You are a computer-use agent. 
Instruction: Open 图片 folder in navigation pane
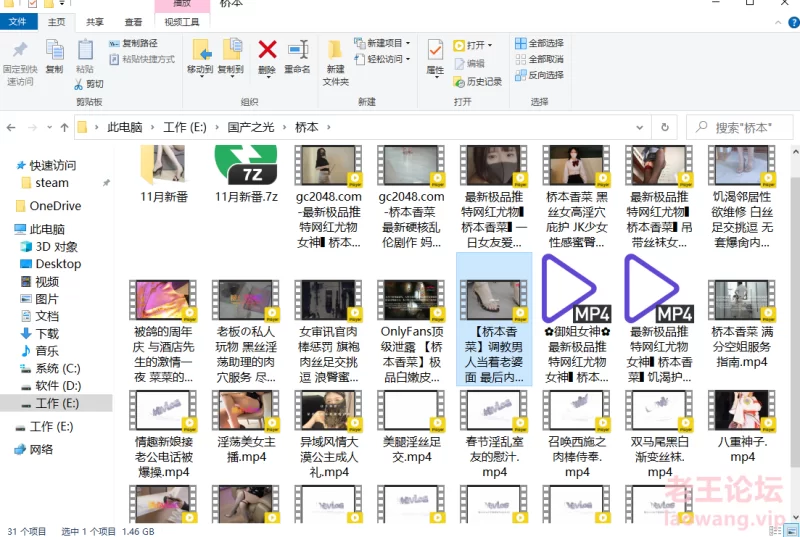click(40, 299)
